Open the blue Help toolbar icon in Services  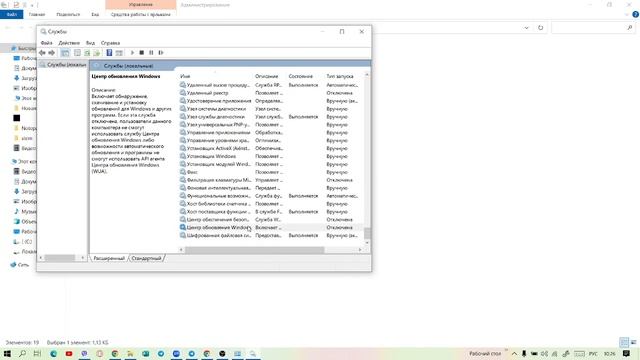coord(109,53)
